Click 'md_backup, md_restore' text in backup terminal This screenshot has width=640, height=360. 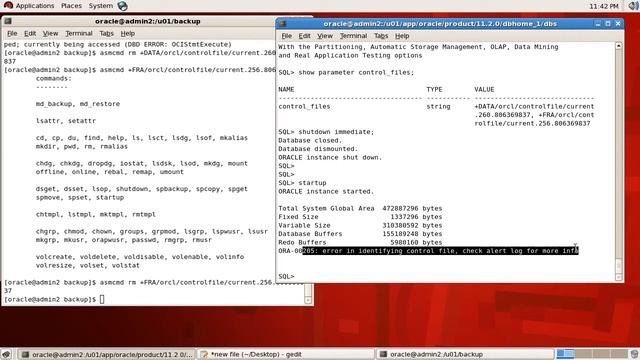pyautogui.click(x=78, y=104)
